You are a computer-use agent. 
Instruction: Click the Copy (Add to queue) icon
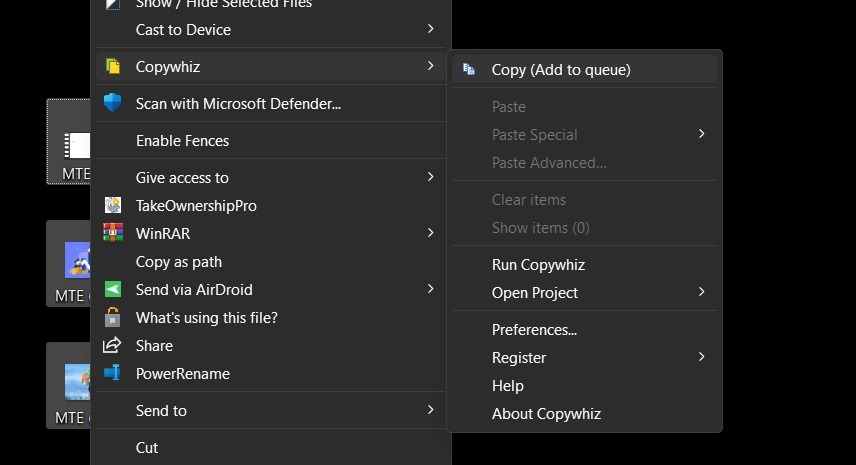[x=469, y=69]
